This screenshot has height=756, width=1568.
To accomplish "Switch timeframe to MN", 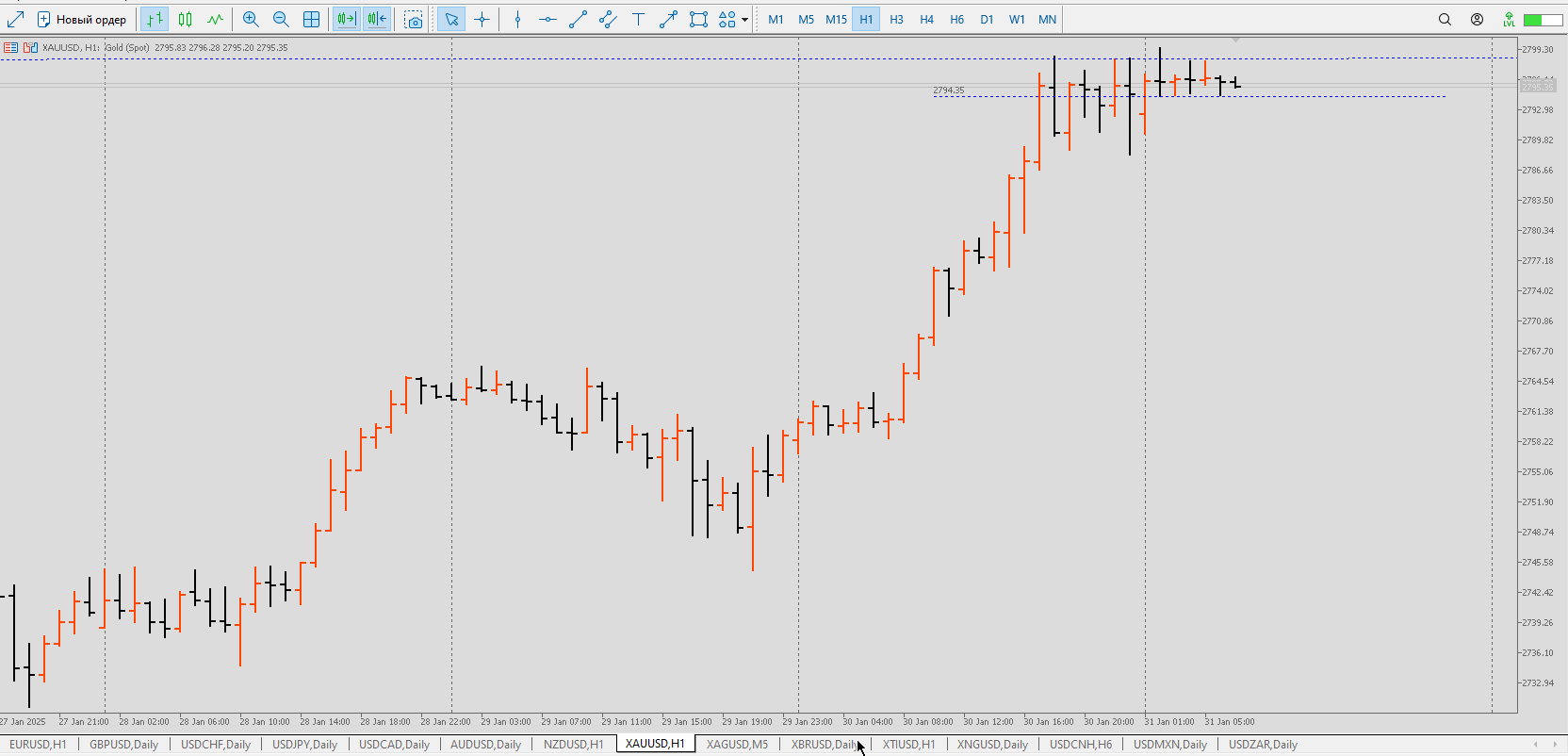I will pos(1047,19).
